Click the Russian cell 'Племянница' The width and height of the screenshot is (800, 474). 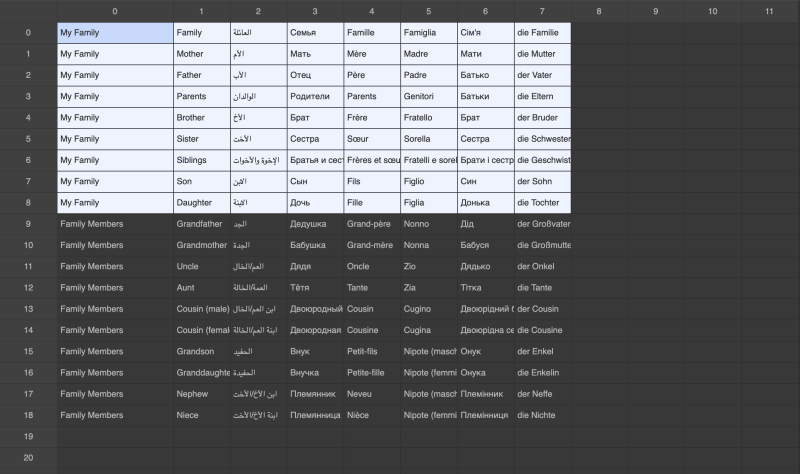(x=315, y=415)
